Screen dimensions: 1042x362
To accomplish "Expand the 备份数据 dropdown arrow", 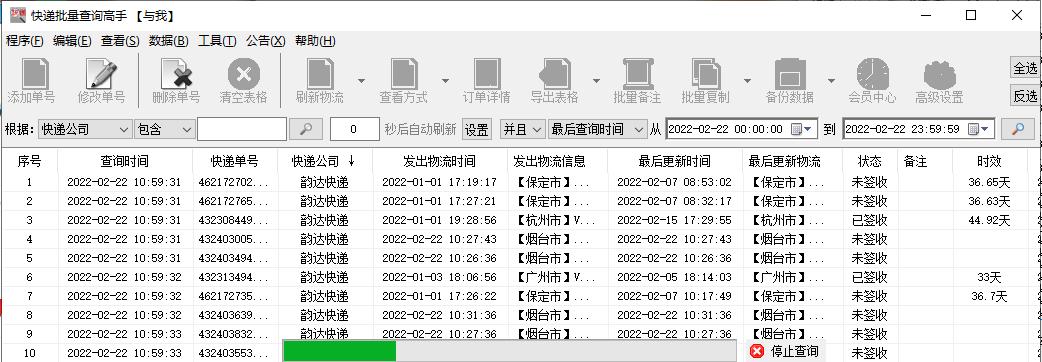I will click(831, 80).
